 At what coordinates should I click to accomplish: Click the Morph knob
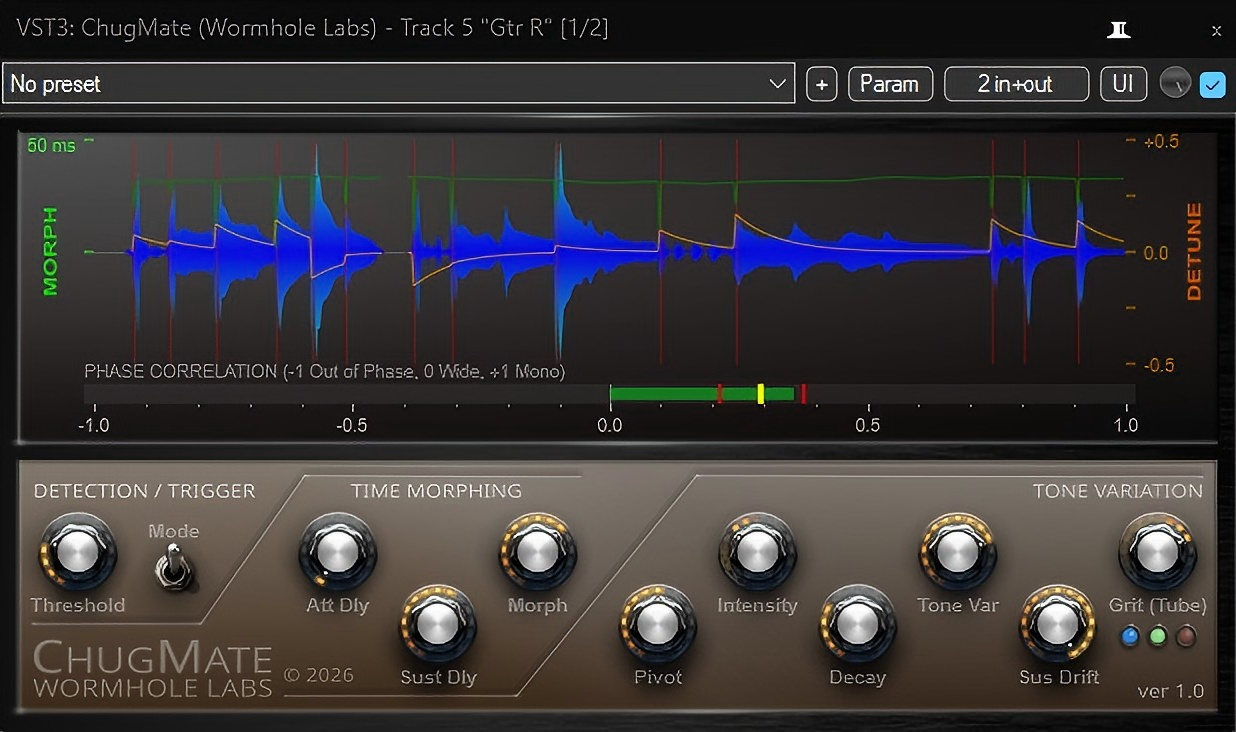[538, 551]
